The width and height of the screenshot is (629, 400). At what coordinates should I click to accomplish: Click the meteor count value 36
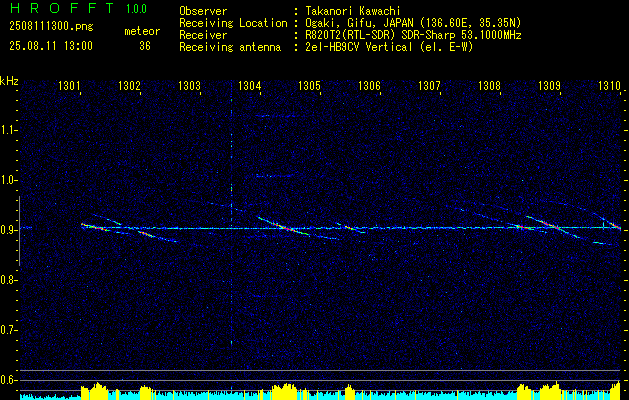pyautogui.click(x=145, y=46)
